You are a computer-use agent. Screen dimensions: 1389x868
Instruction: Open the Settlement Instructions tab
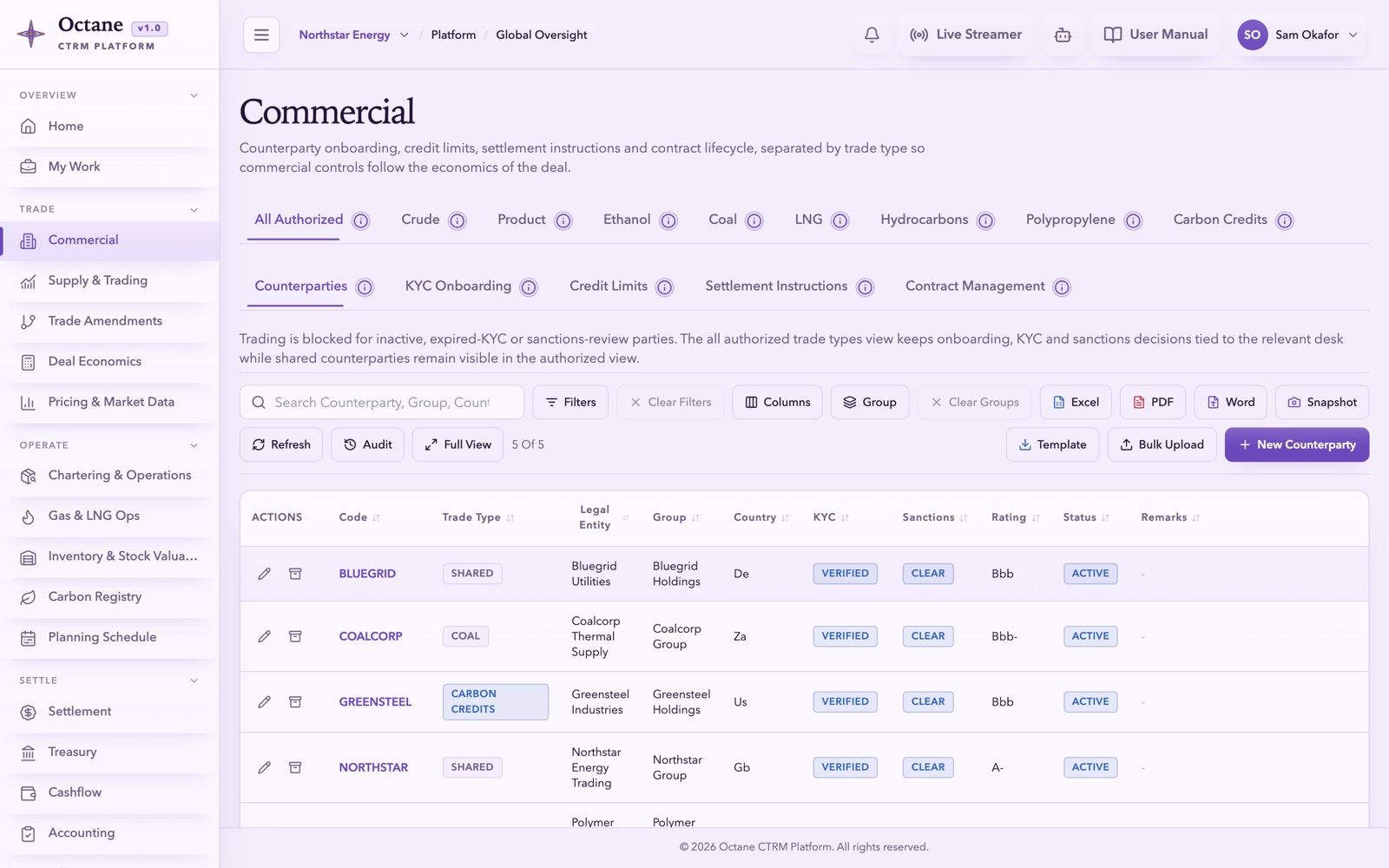coord(776,286)
